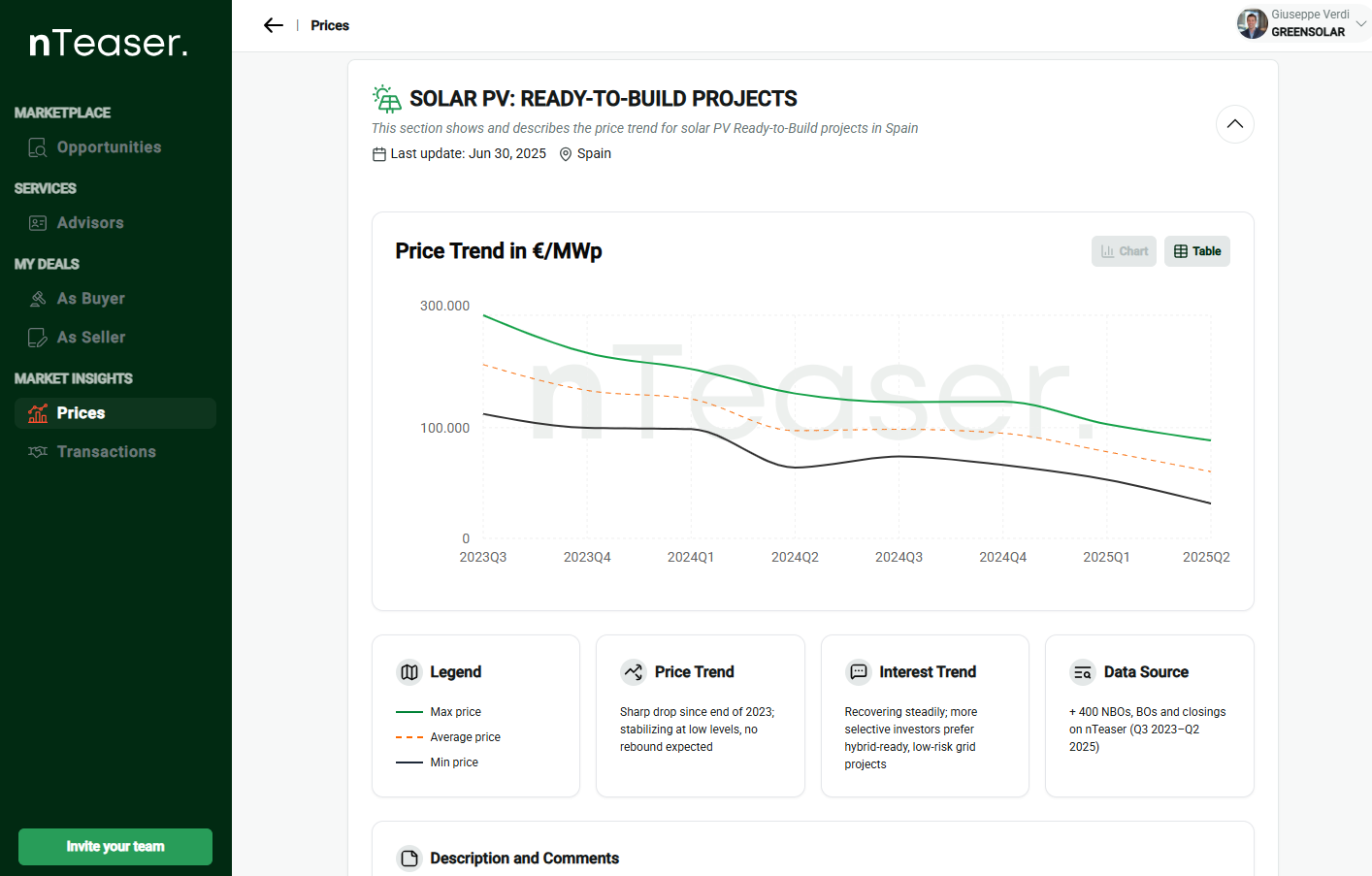The image size is (1372, 876).
Task: Switch to Chart view
Action: (1124, 251)
